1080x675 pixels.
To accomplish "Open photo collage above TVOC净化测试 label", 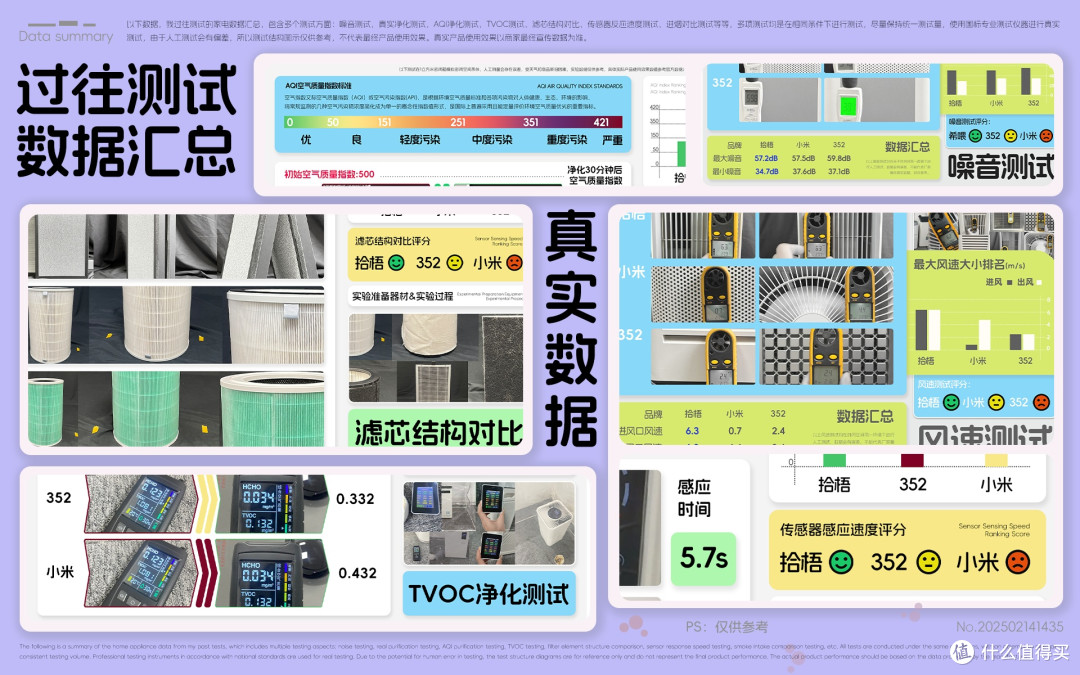I will pyautogui.click(x=489, y=523).
